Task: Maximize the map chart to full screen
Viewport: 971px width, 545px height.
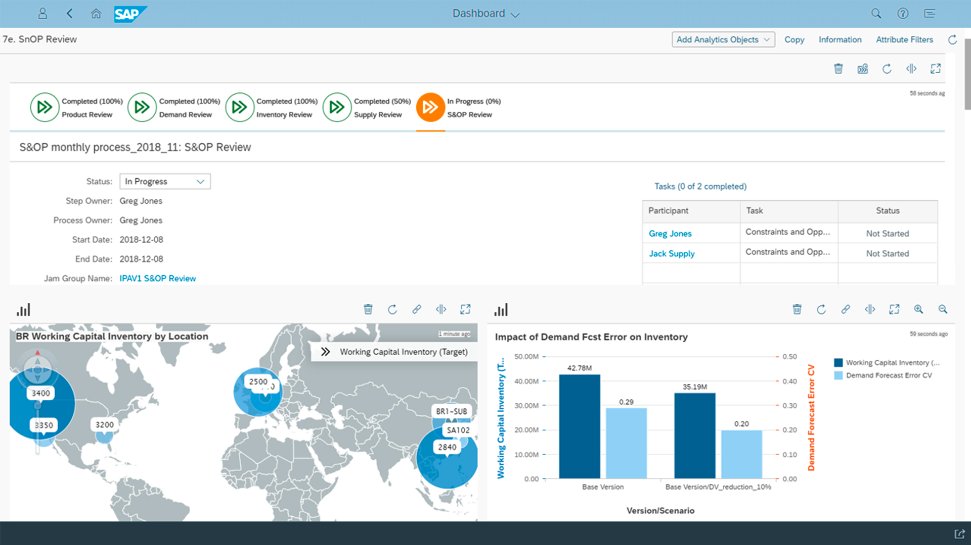Action: 465,309
